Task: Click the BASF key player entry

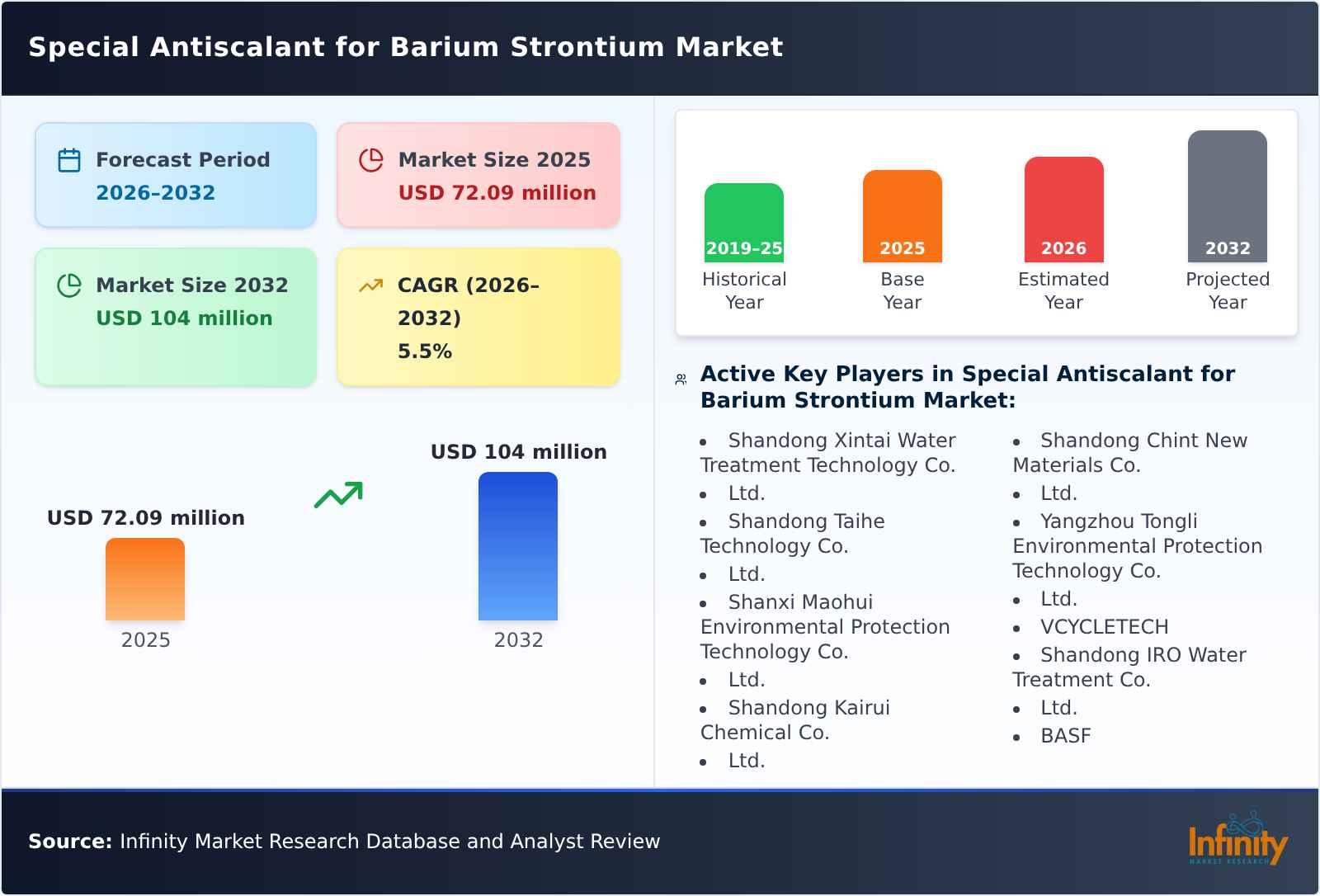Action: pyautogui.click(x=1065, y=735)
